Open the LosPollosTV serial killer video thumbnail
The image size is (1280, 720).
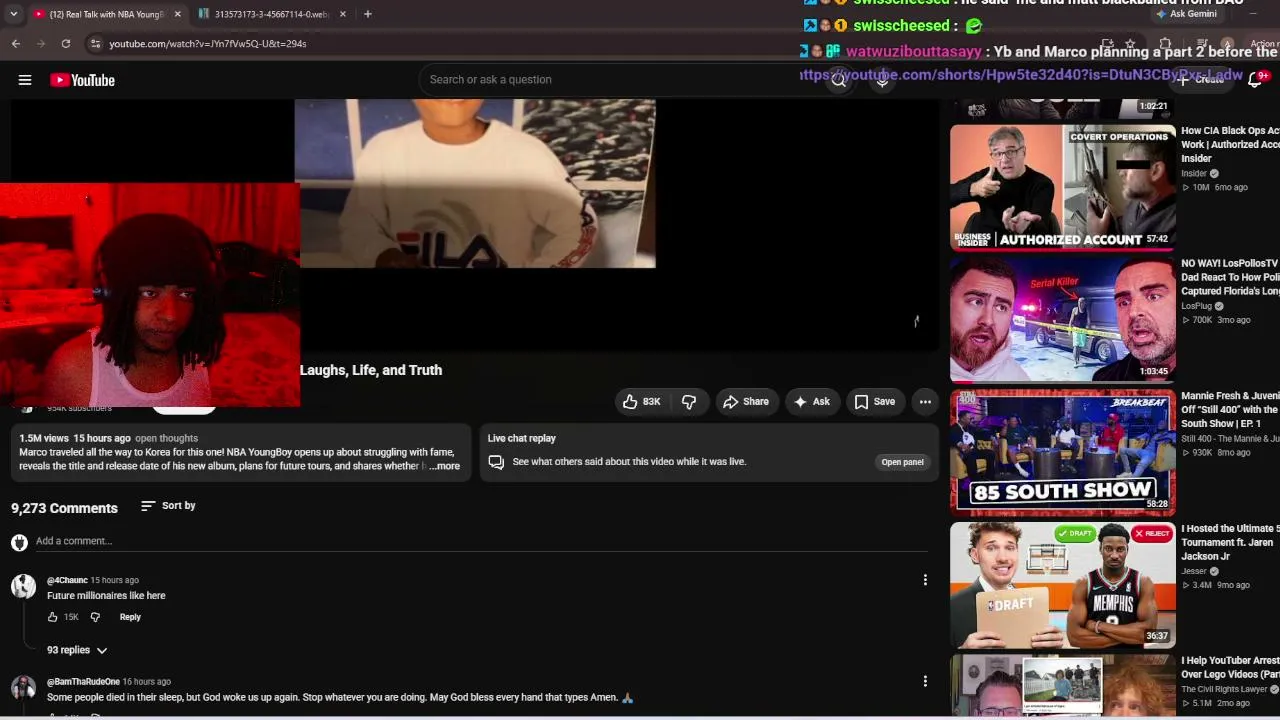tap(1062, 320)
